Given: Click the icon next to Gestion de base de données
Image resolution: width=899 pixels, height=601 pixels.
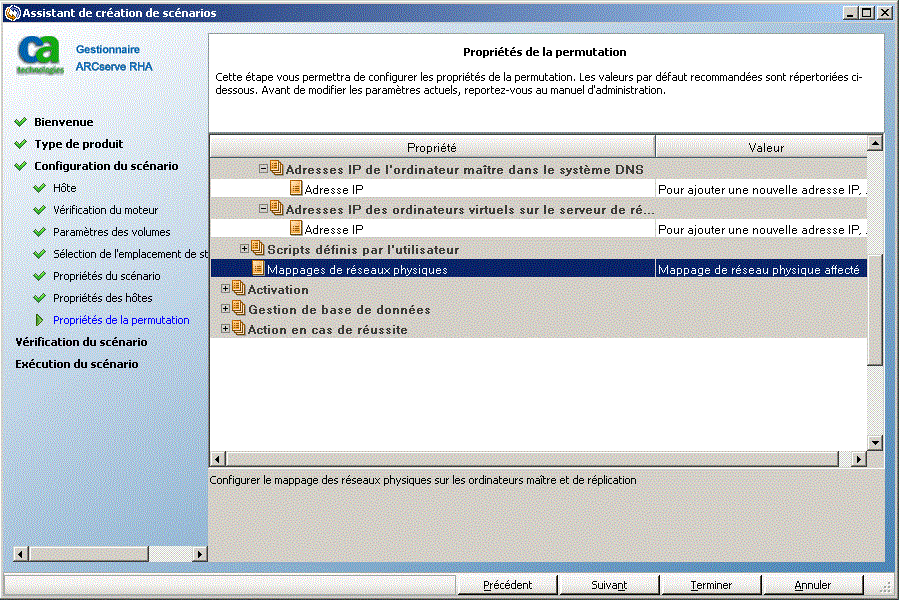Looking at the screenshot, I should tap(236, 309).
